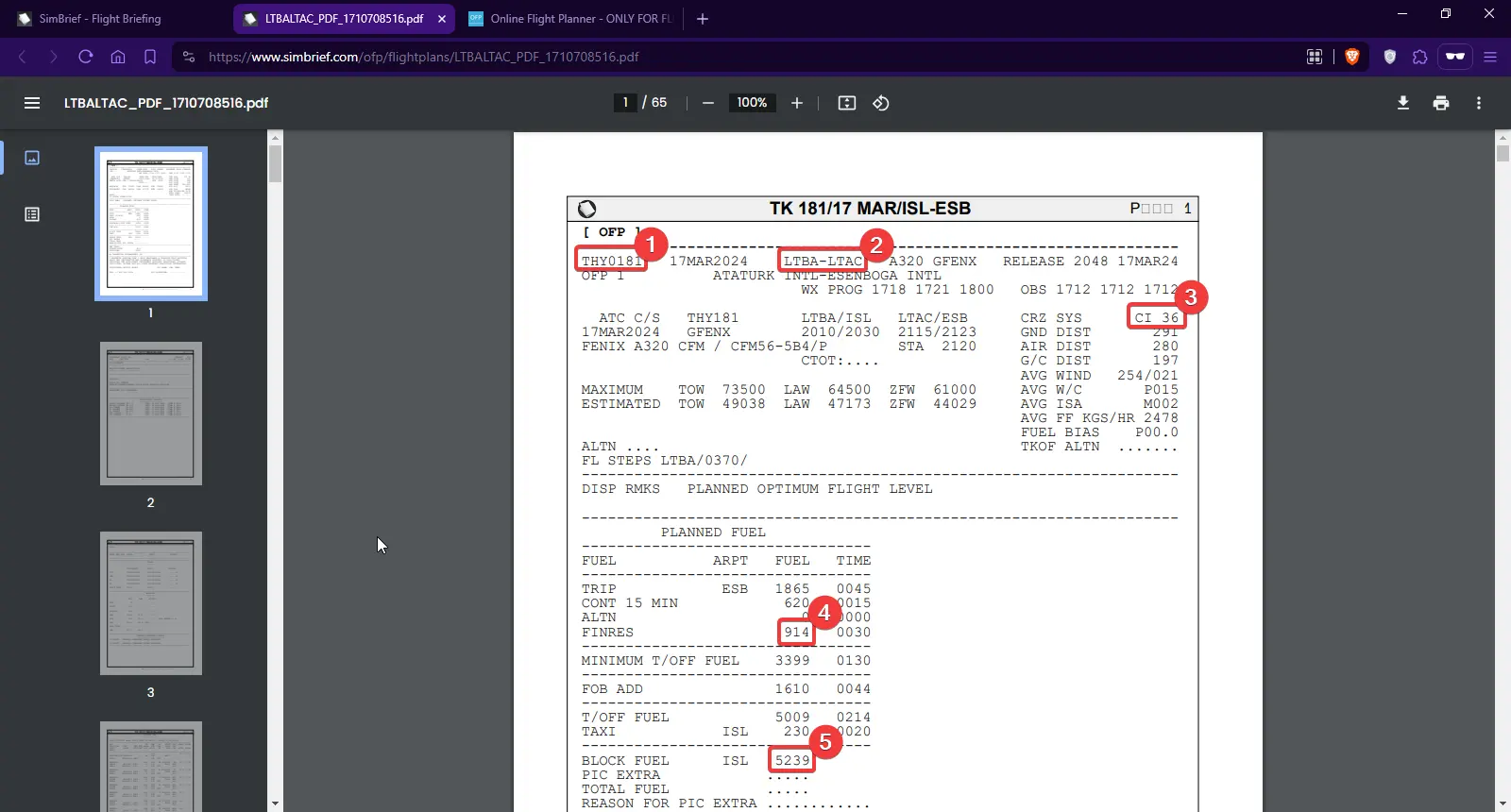The width and height of the screenshot is (1511, 812).
Task: Click the PLANNED FUEL heading
Action: click(x=713, y=533)
